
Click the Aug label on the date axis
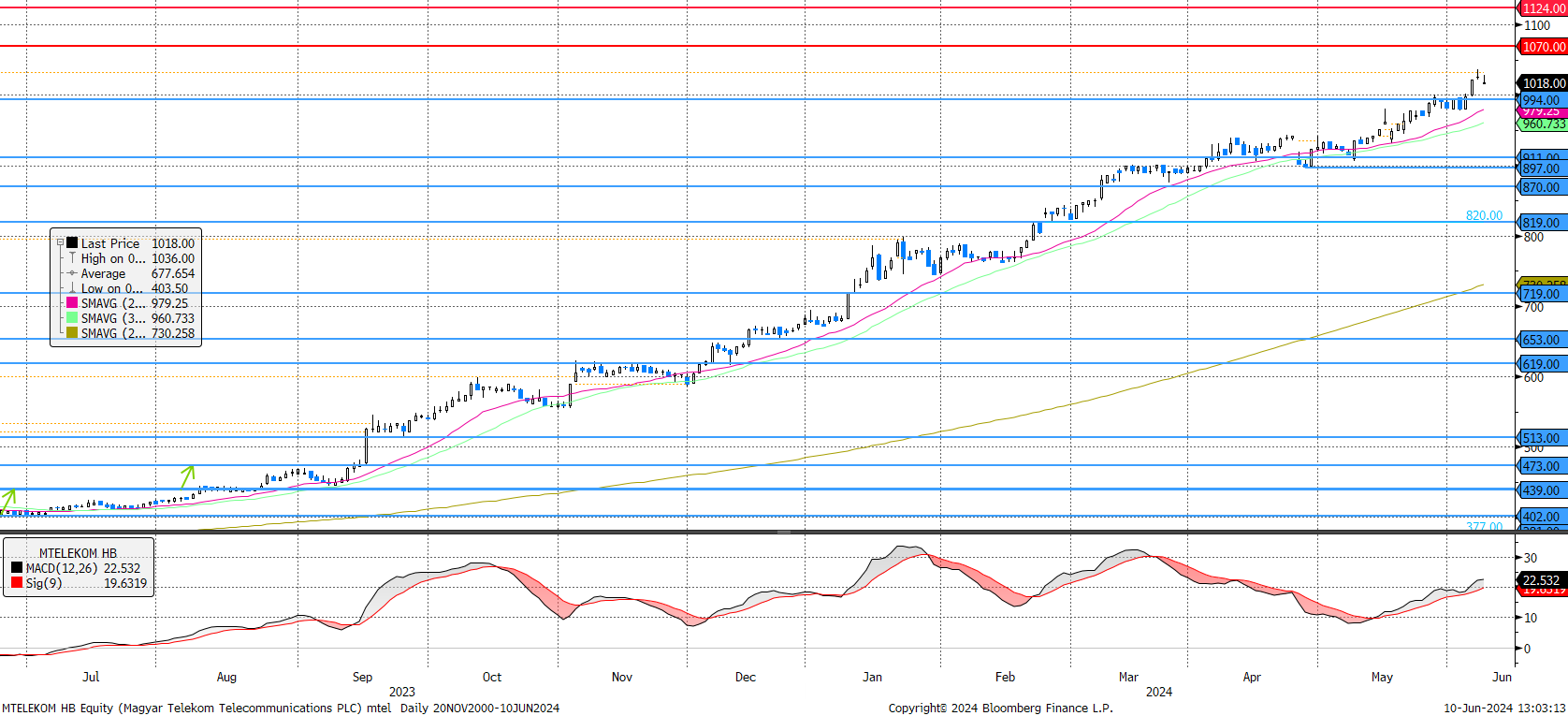(226, 677)
